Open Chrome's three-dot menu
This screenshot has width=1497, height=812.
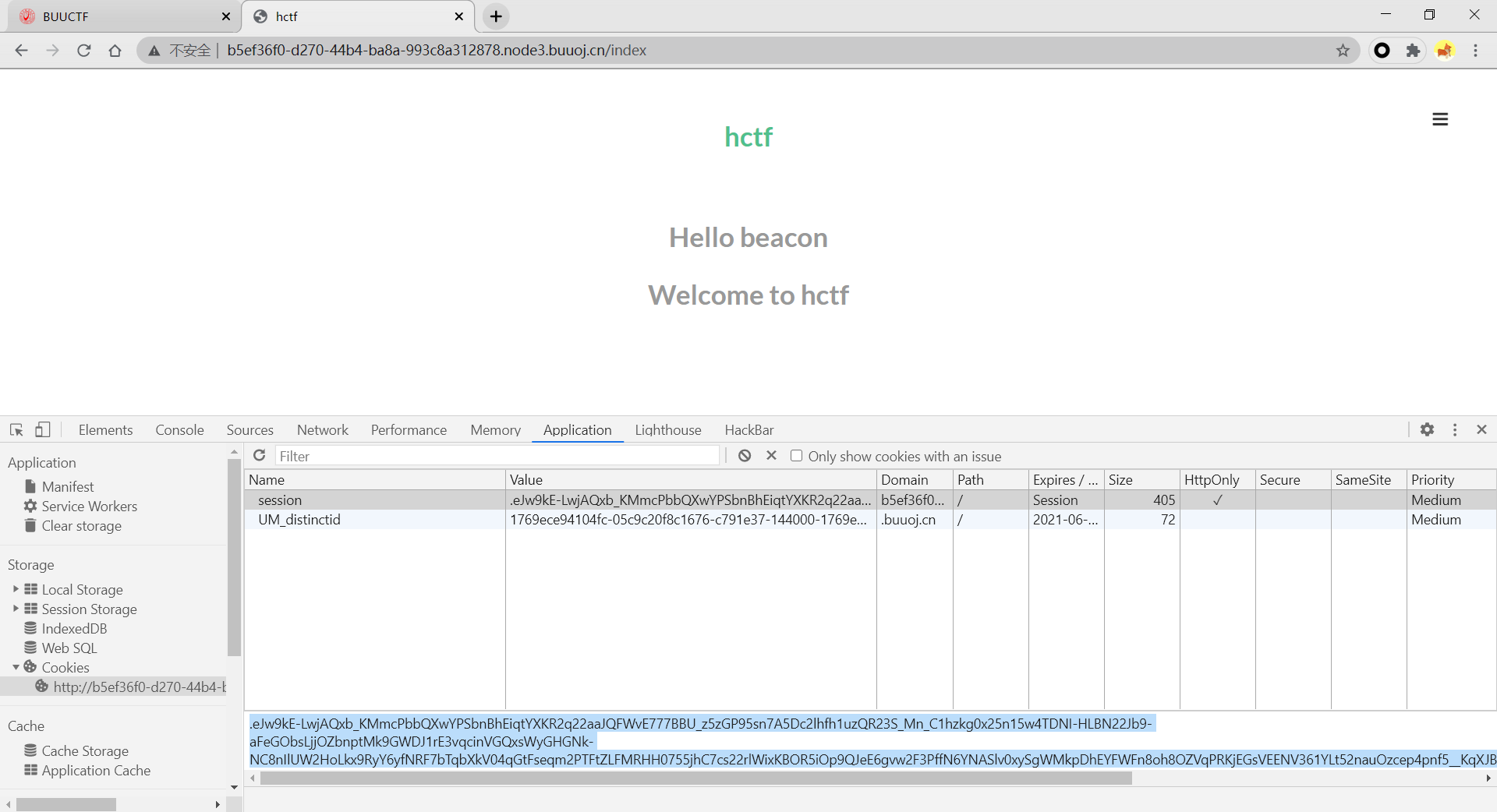[1475, 51]
